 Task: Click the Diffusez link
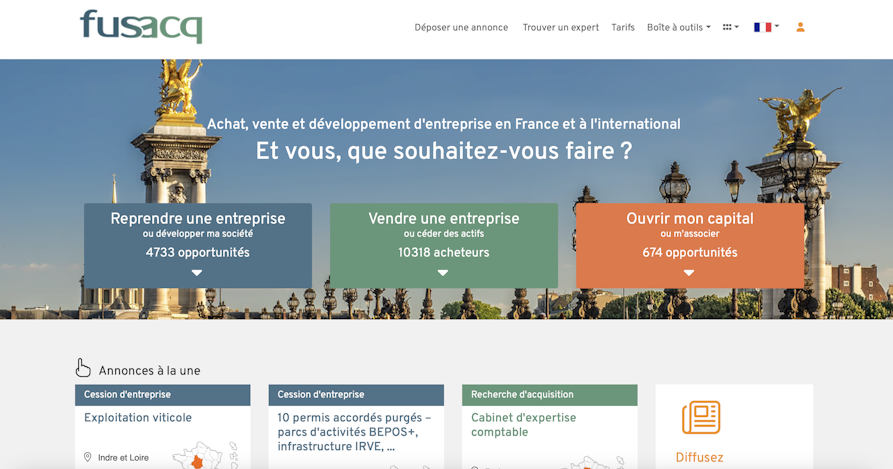699,458
